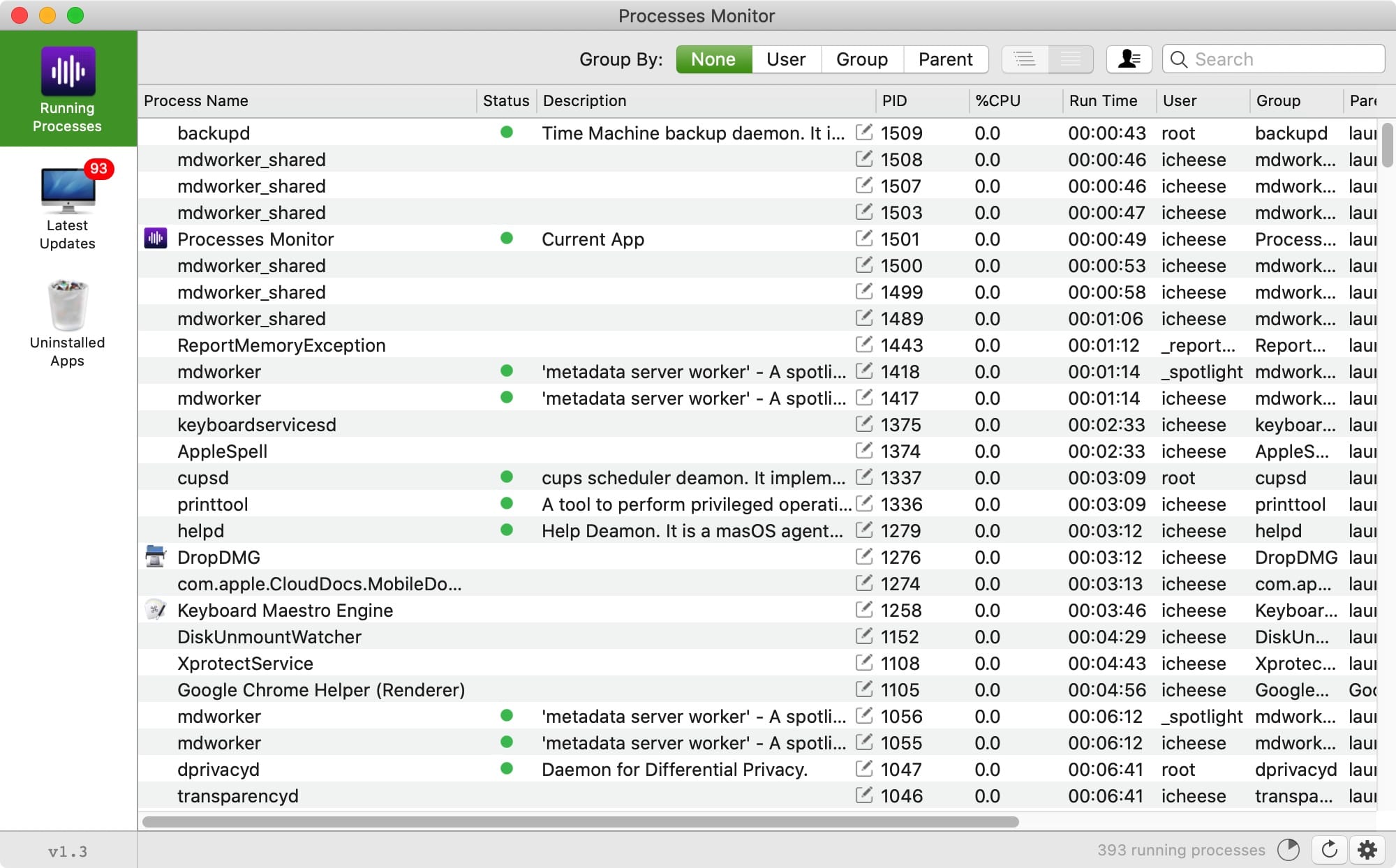Image resolution: width=1396 pixels, height=868 pixels.
Task: Sort by the Status column header
Action: click(506, 101)
